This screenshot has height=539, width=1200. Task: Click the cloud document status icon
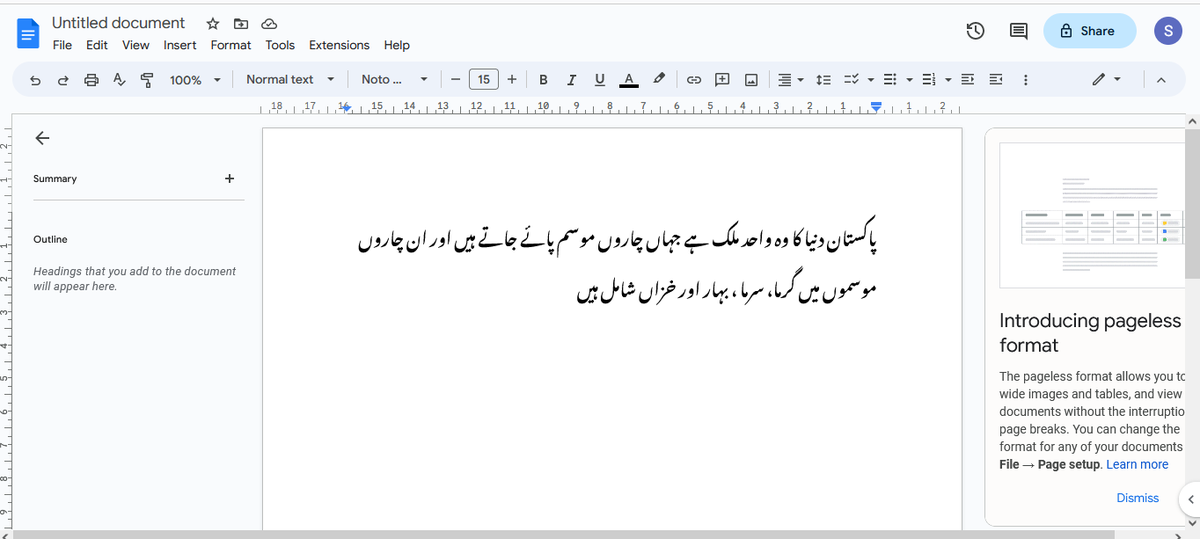(269, 23)
